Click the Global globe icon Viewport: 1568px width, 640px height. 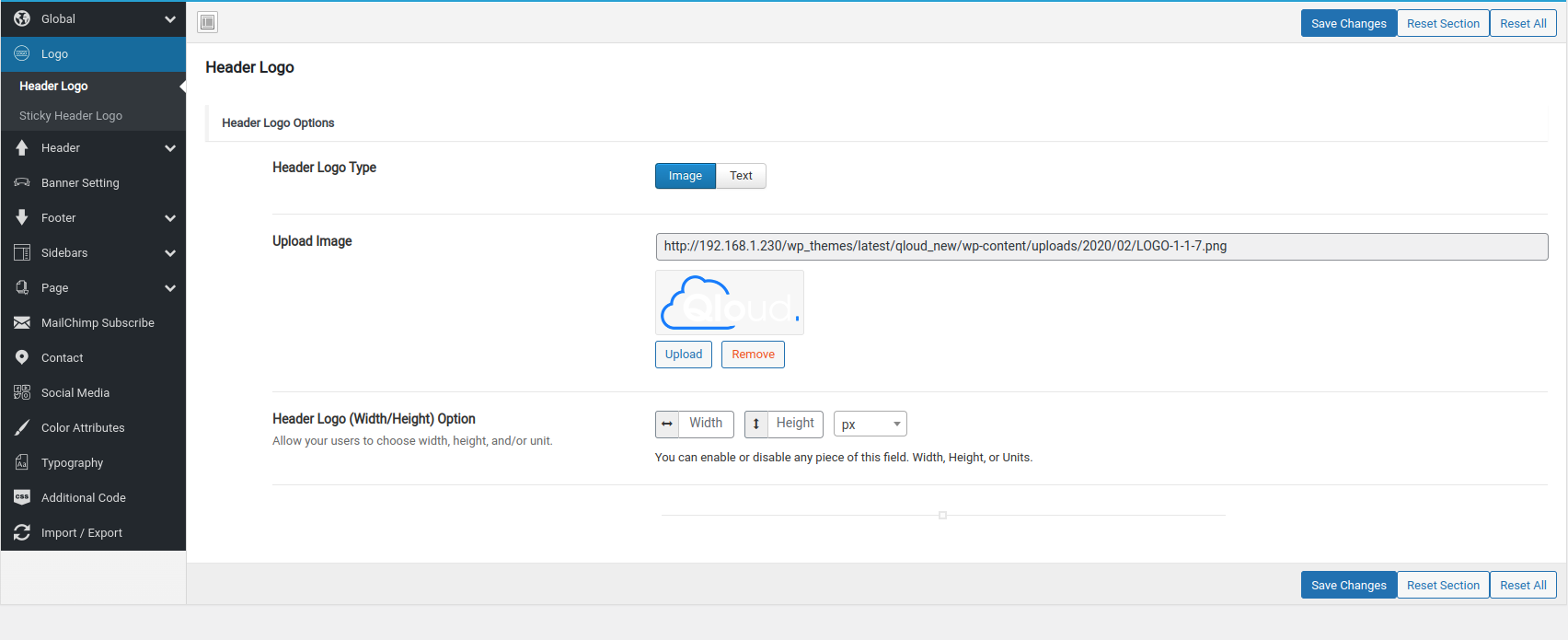(x=22, y=18)
